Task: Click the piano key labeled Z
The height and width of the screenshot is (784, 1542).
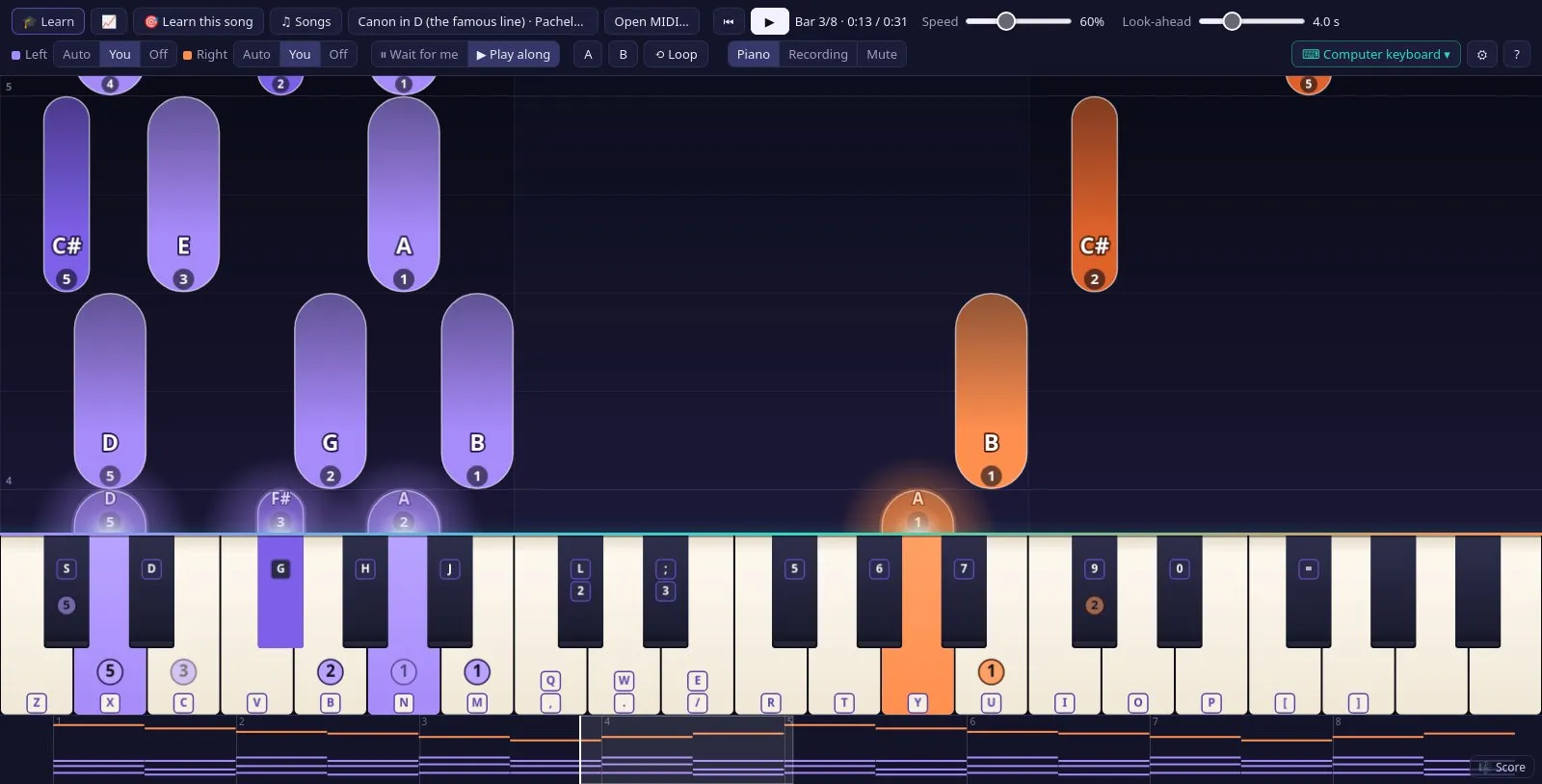Action: click(x=37, y=680)
